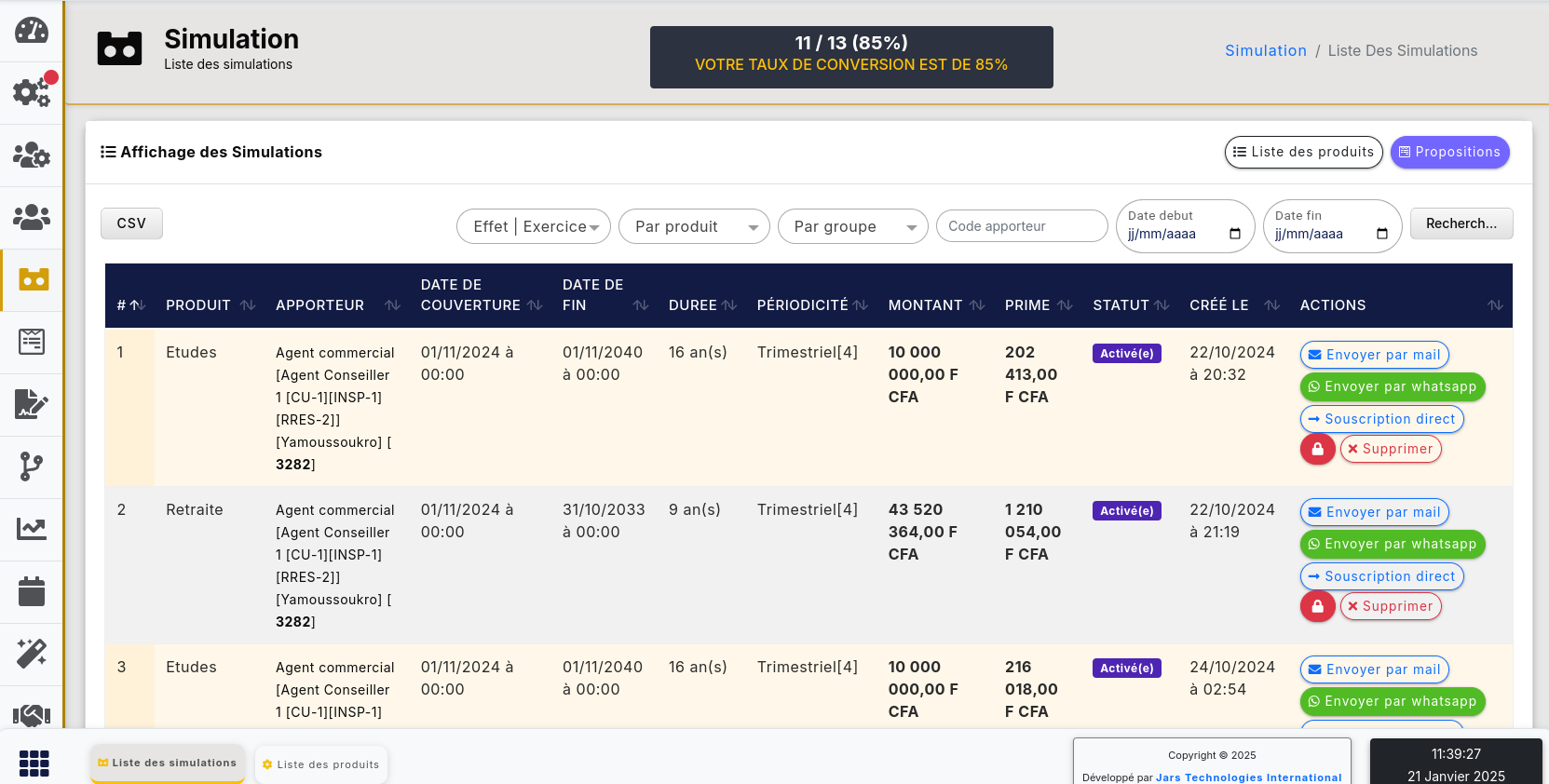Expand the Par groupe dropdown

pos(852,226)
